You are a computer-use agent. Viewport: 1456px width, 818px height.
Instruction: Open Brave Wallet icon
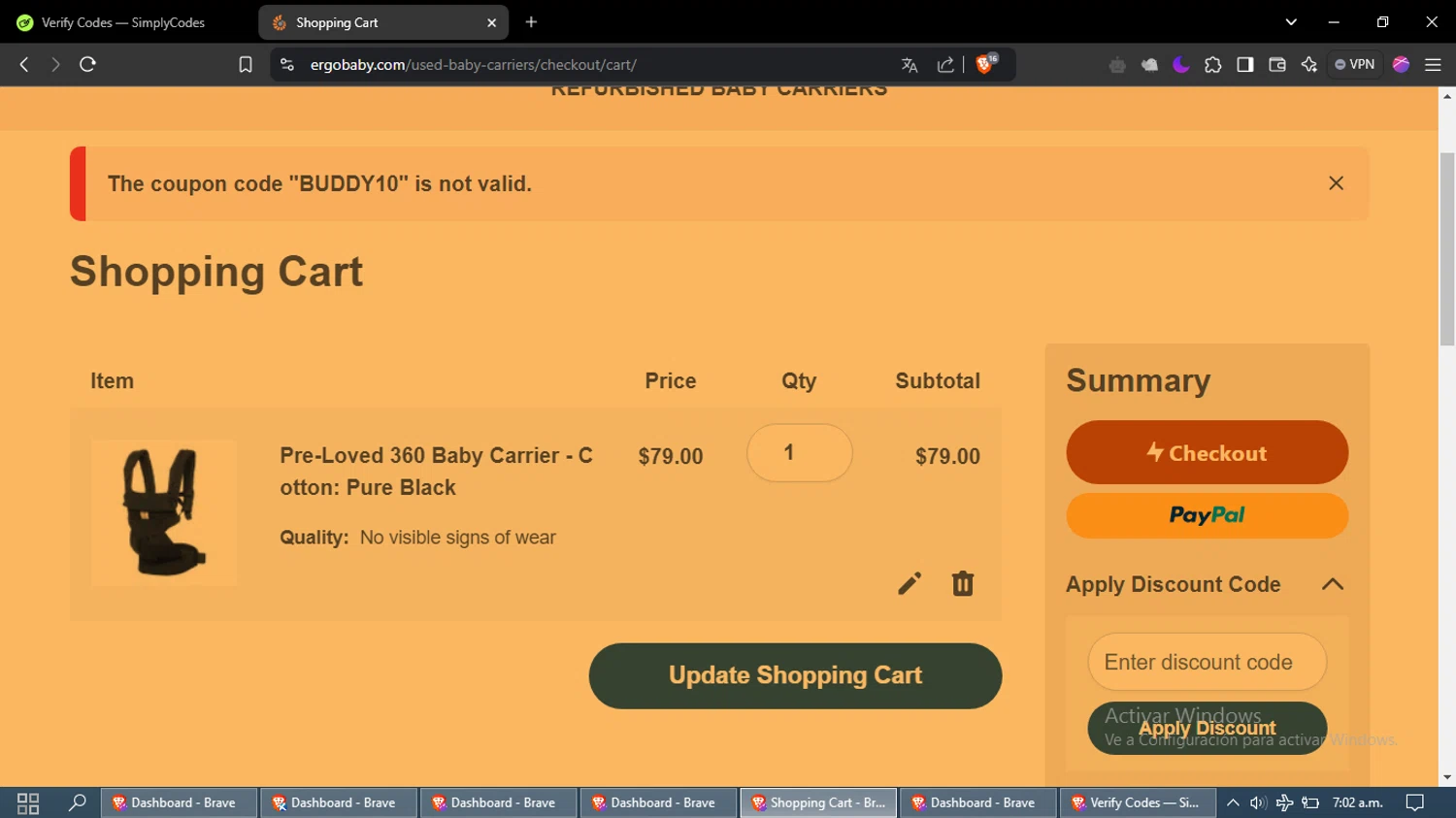pos(1277,65)
